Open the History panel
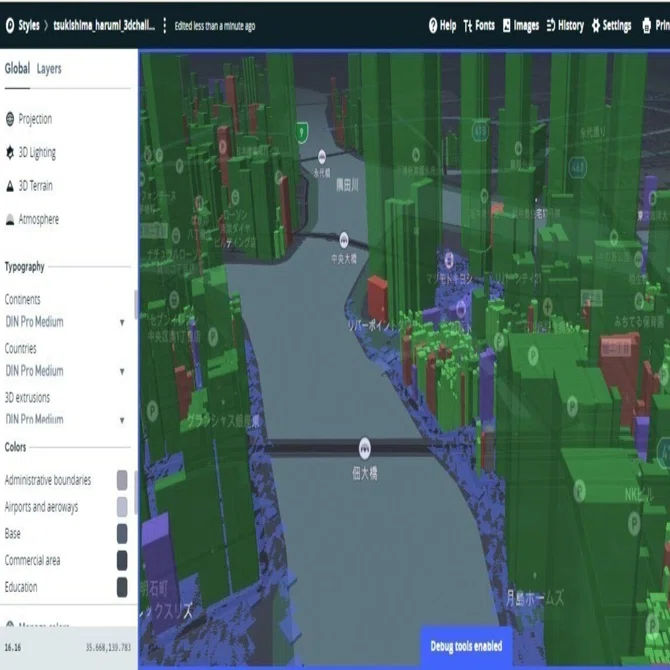 (x=565, y=26)
